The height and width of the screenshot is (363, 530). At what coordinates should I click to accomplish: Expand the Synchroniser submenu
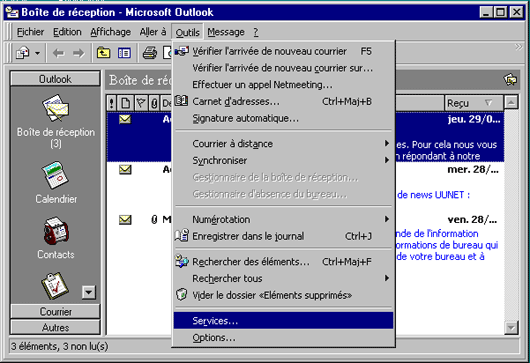[283, 161]
